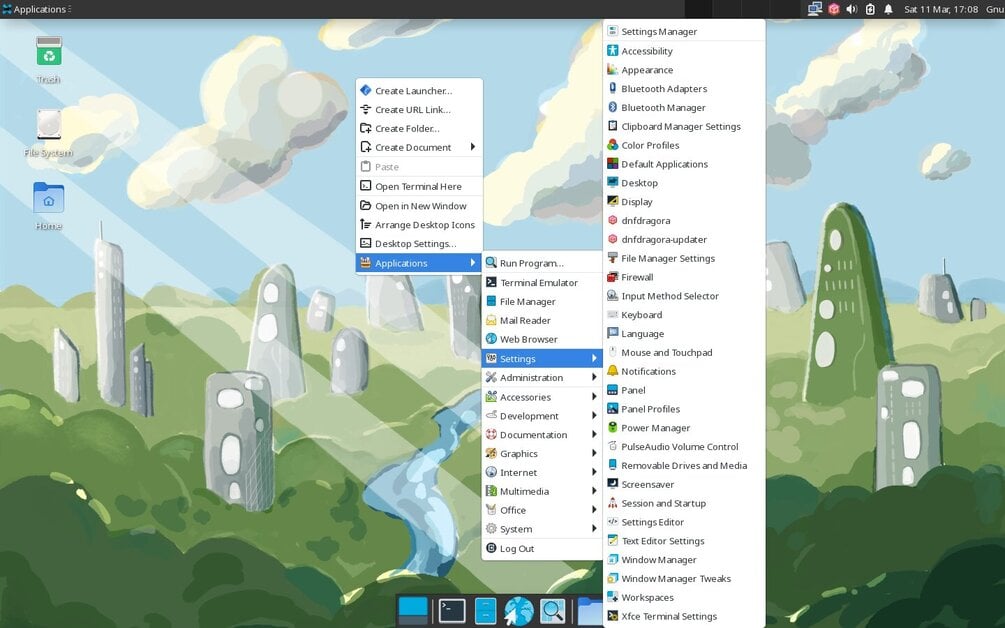
Task: Open File Manager from menu
Action: pyautogui.click(x=542, y=301)
